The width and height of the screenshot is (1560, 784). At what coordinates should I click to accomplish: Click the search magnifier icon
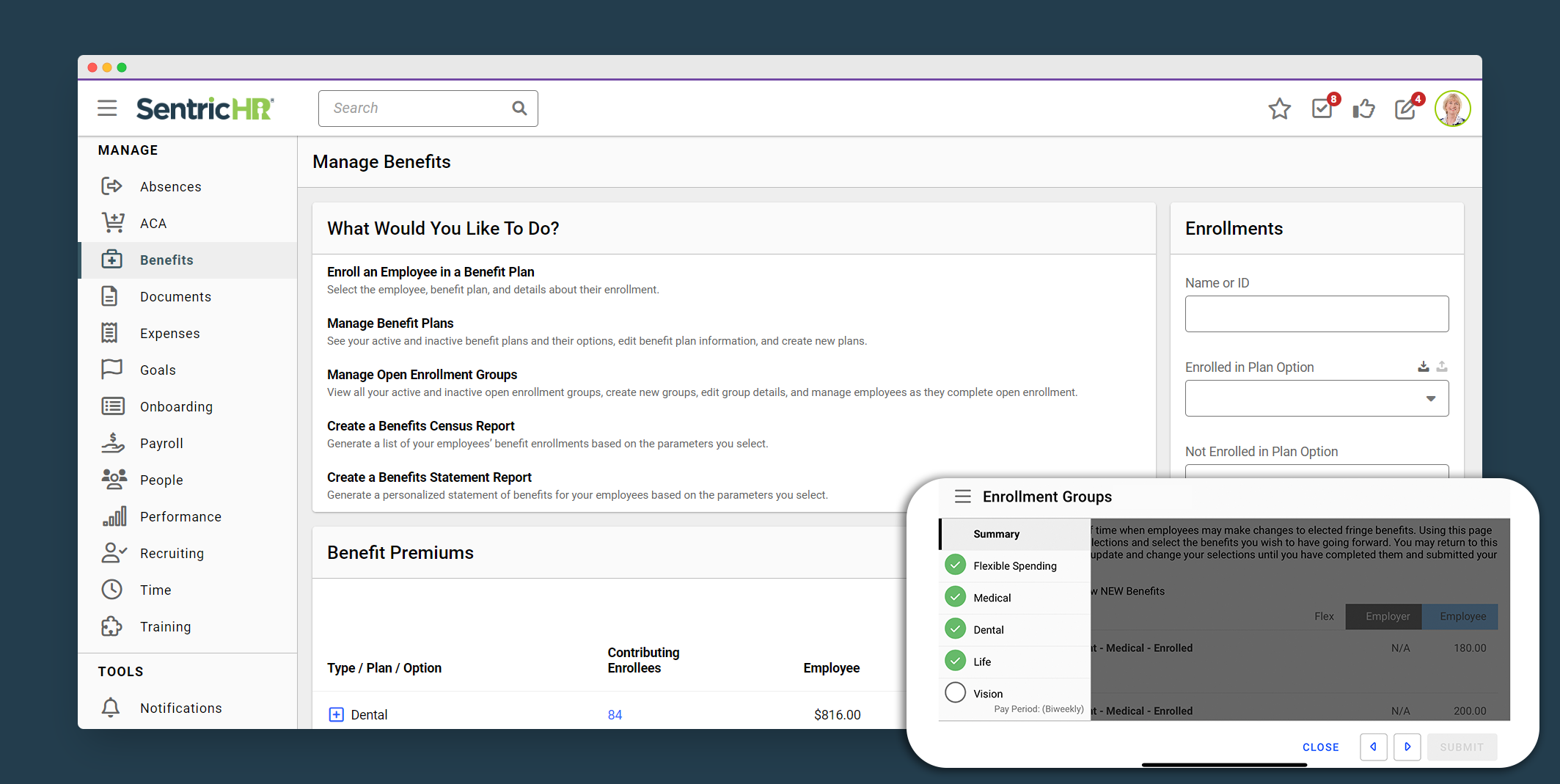519,109
